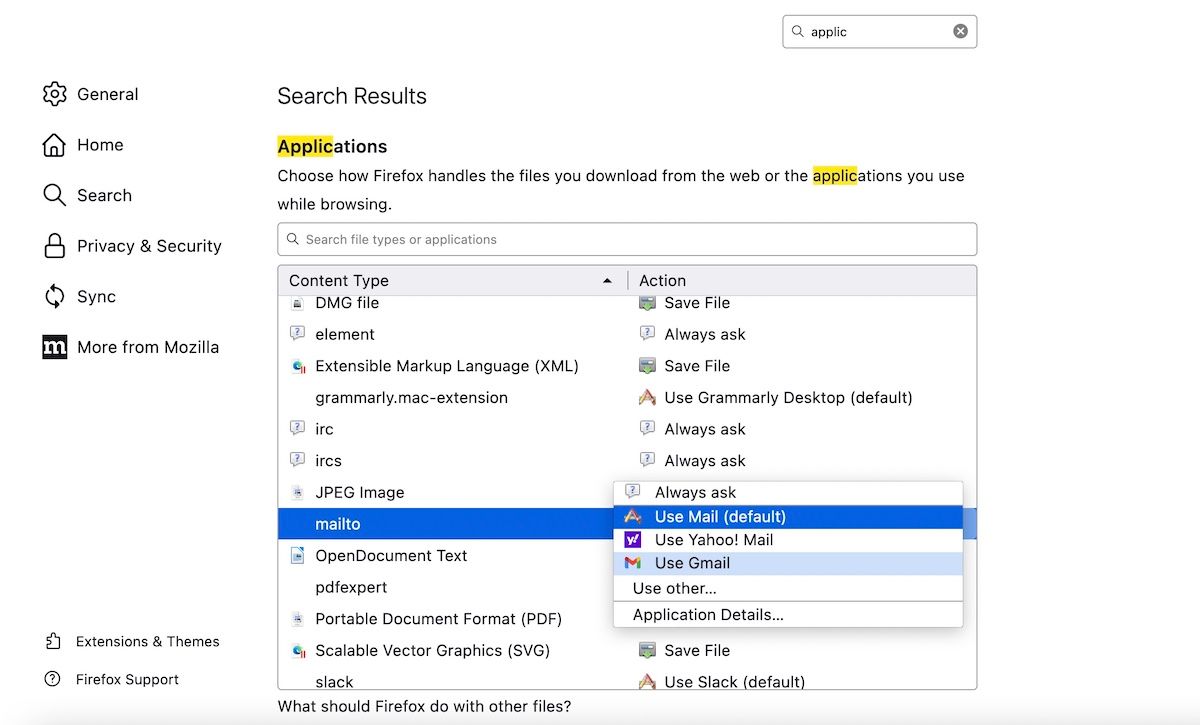The width and height of the screenshot is (1200, 725).
Task: Open the Firefox Support link
Action: click(127, 679)
